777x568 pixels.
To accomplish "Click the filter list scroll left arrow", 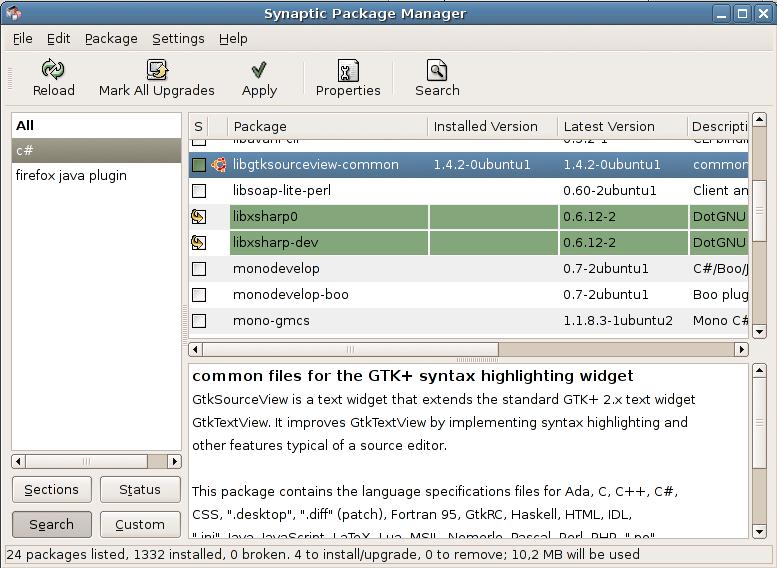I will coord(18,461).
